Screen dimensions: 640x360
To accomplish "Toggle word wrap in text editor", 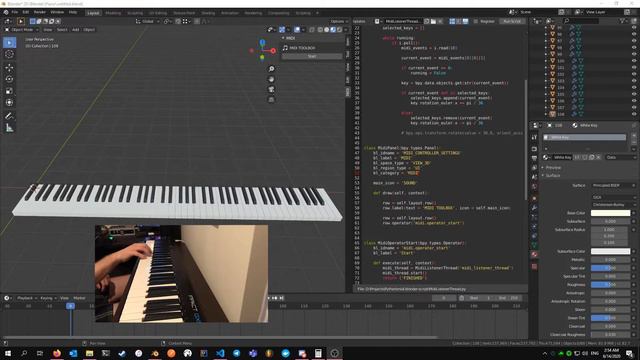I will click(x=459, y=21).
